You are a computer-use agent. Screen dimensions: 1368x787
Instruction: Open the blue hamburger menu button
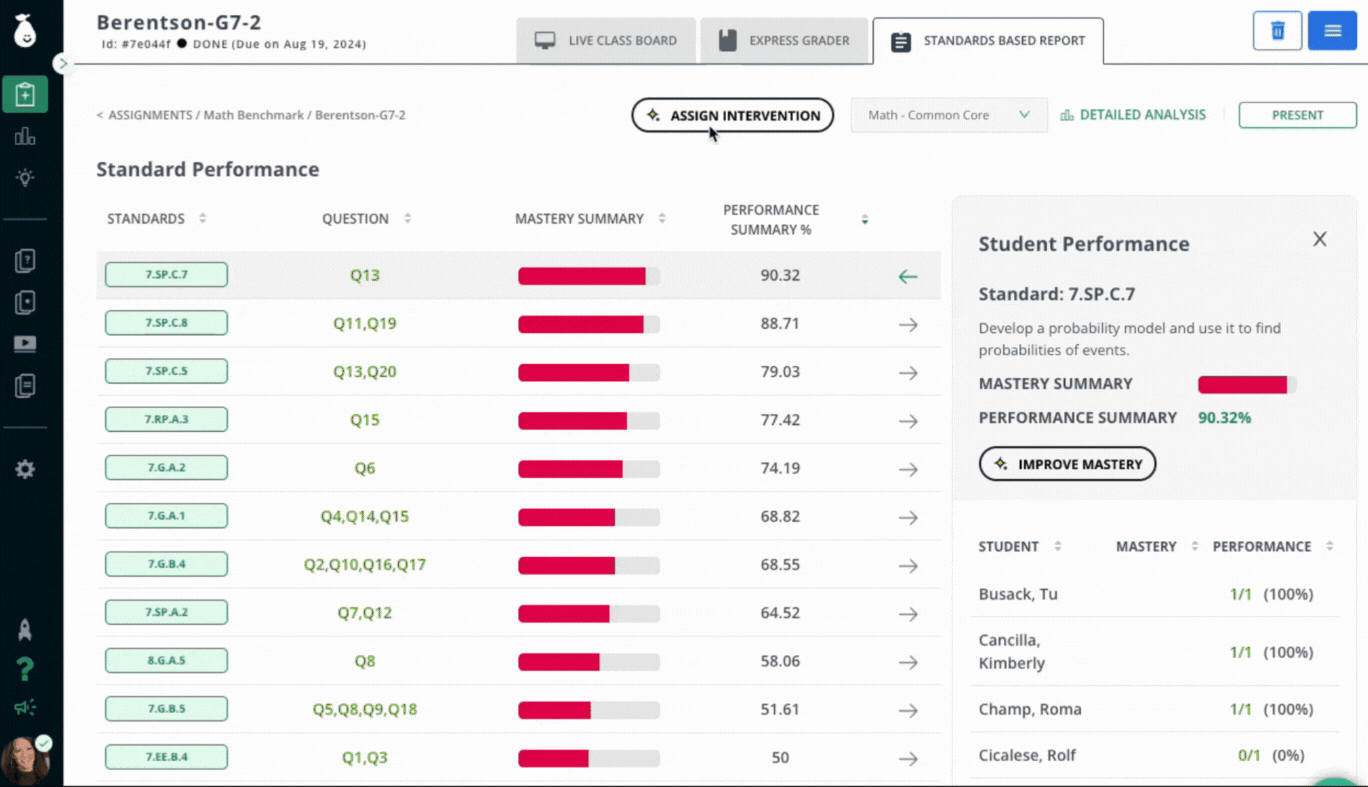[x=1332, y=31]
